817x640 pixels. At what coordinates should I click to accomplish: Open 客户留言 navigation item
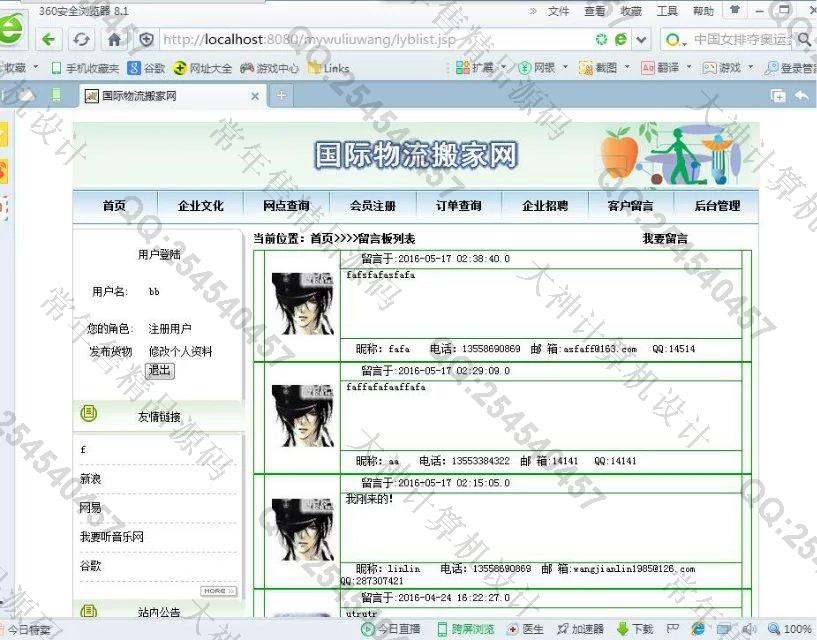(x=630, y=206)
